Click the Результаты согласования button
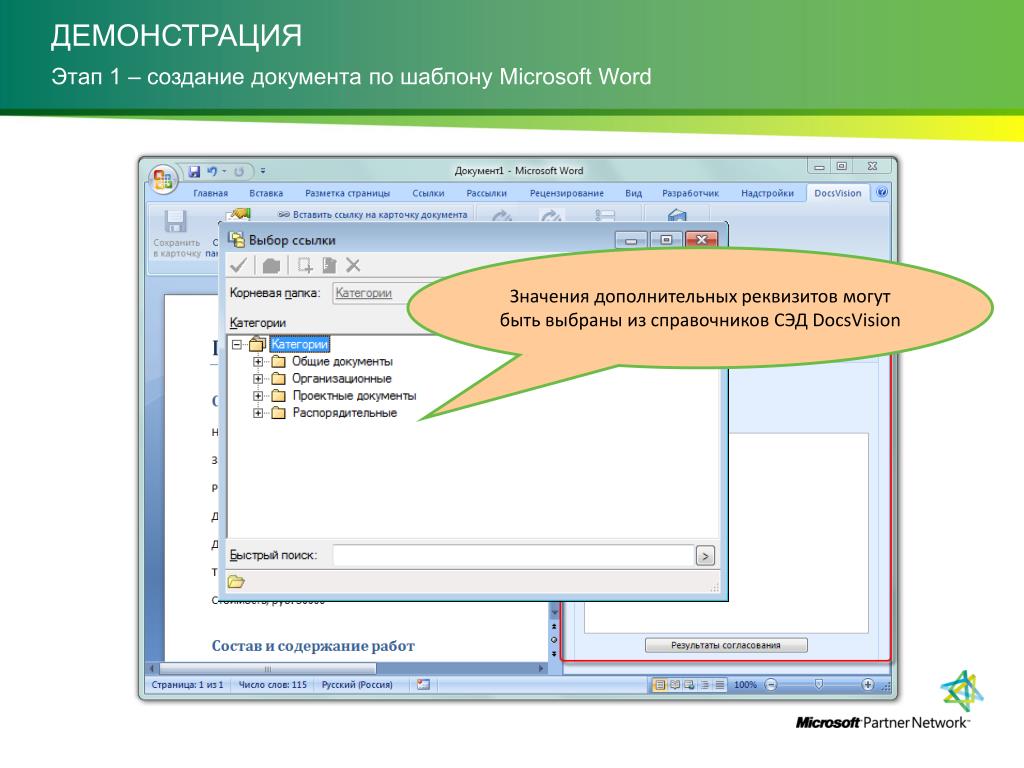 click(x=726, y=645)
